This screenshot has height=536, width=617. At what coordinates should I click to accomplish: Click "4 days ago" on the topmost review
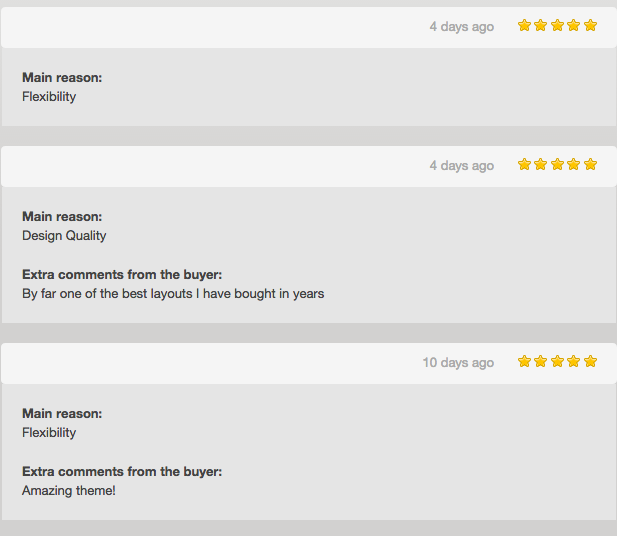pos(461,27)
